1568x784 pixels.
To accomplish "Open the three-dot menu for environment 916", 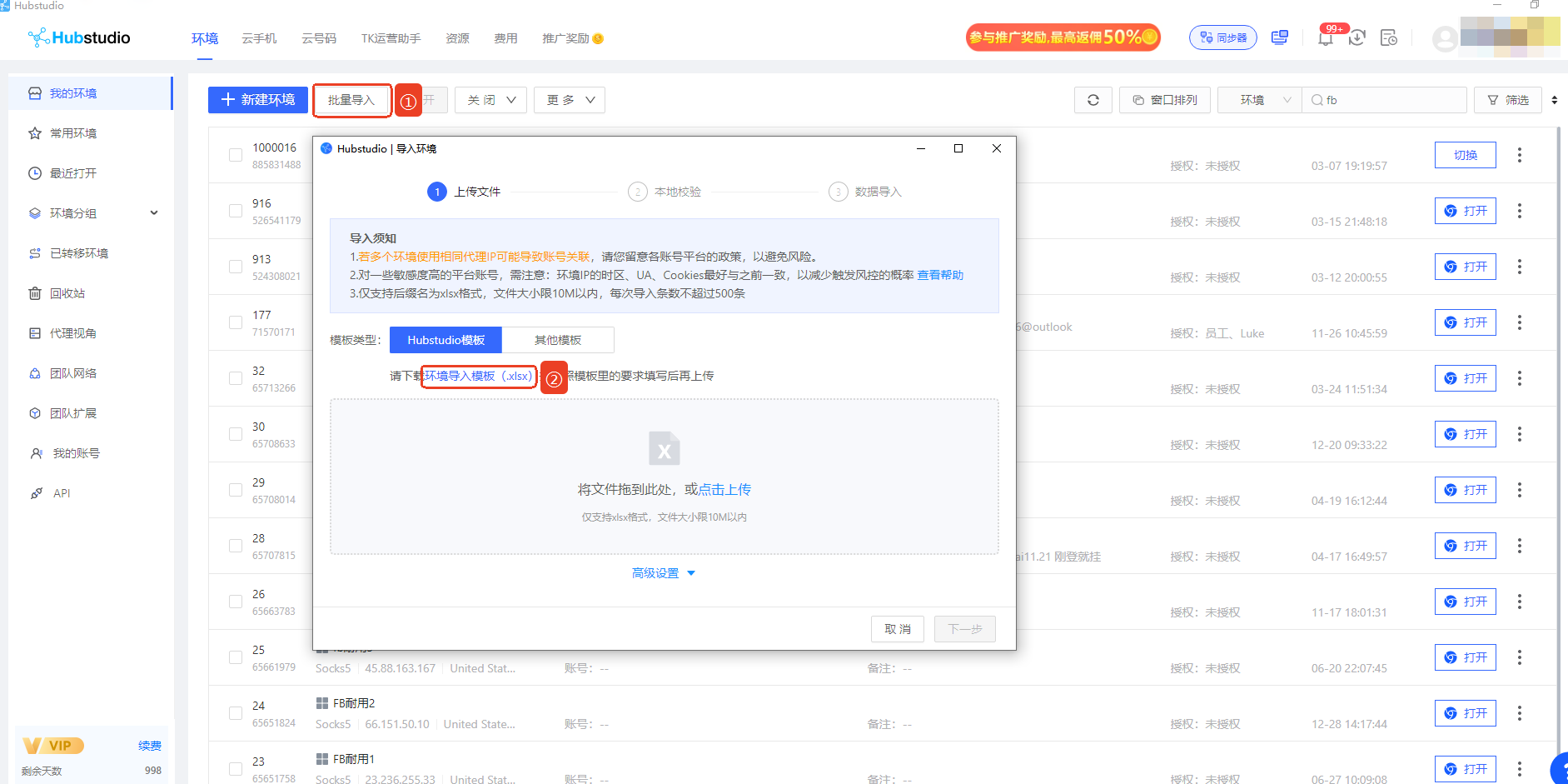I will click(1519, 211).
